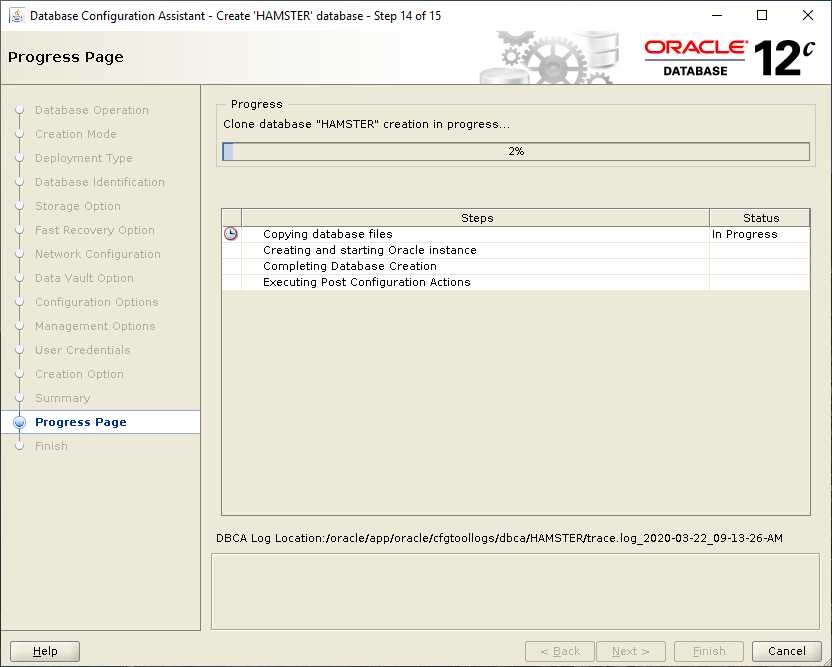Screen dimensions: 832x667
Task: Click the clock icon beside Copying database files
Action: point(231,233)
